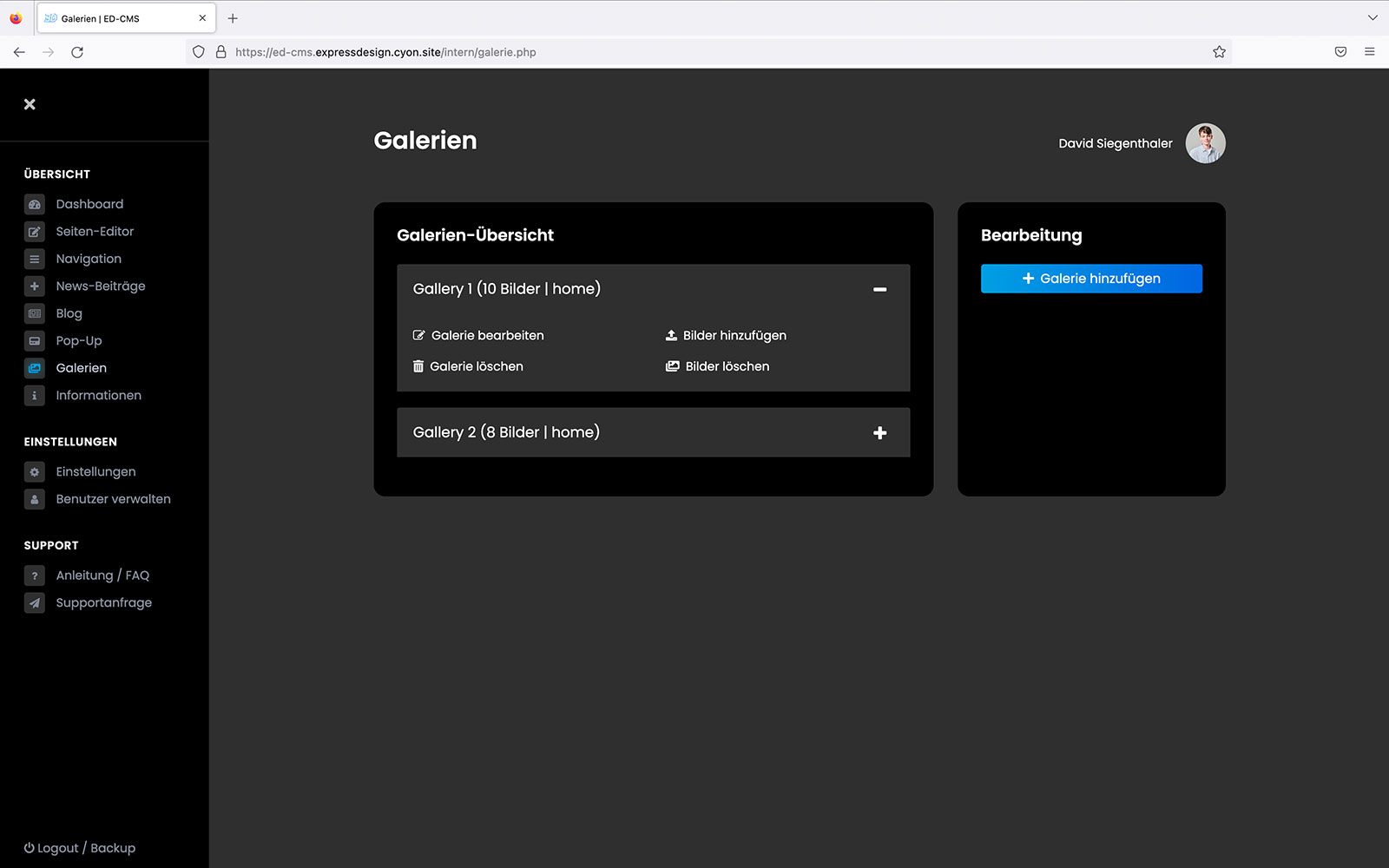The width and height of the screenshot is (1389, 868).
Task: Select the News-Beiträge plus icon
Action: 35,286
